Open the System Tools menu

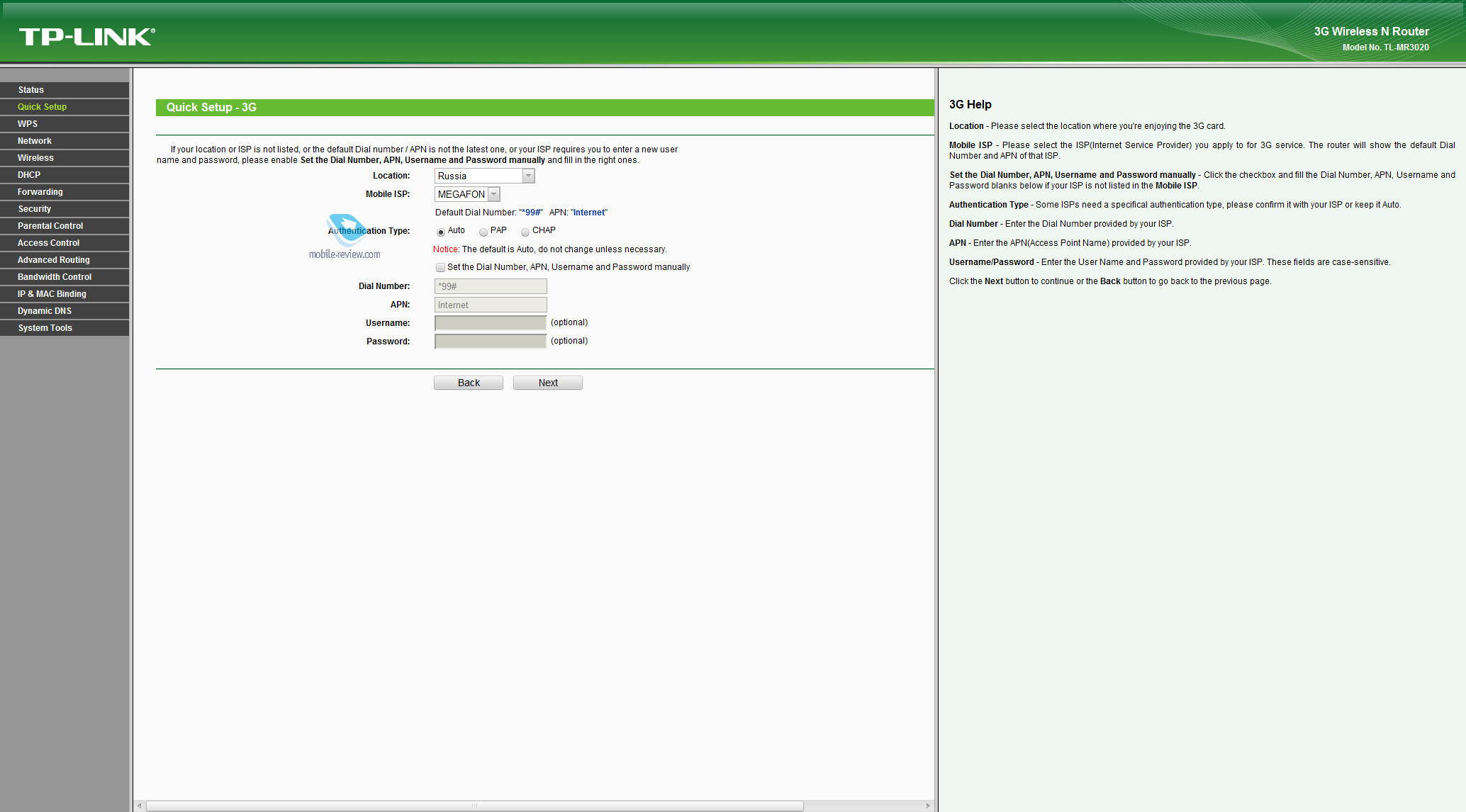(x=45, y=328)
